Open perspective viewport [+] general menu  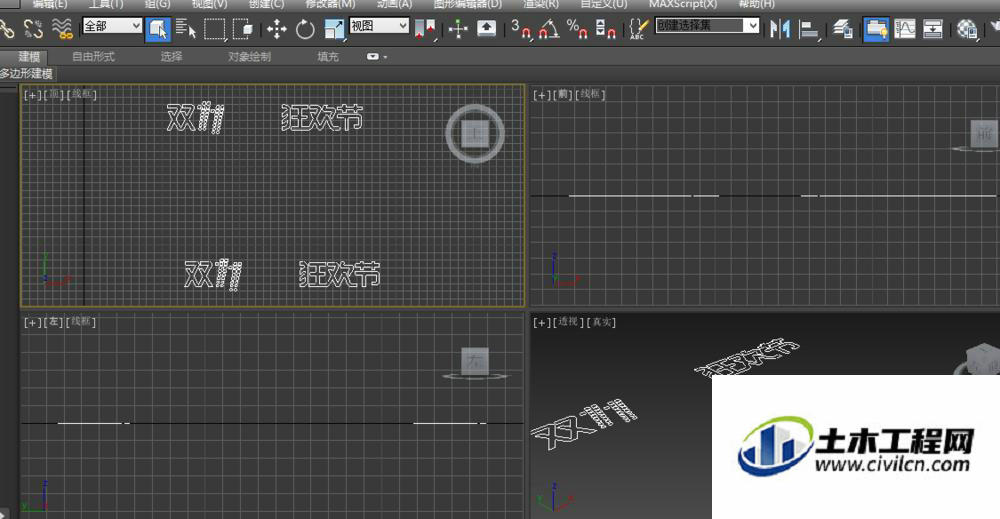click(541, 323)
